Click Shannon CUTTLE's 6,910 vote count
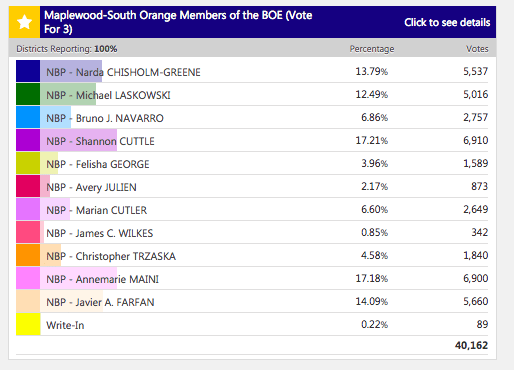The height and width of the screenshot is (370, 514). 476,140
